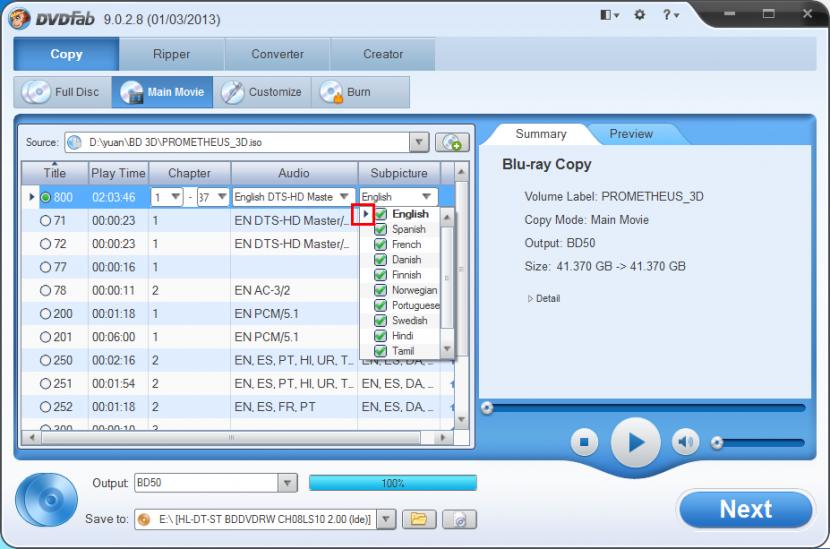Switch to the Ripper tab
The height and width of the screenshot is (549, 830).
(x=172, y=54)
